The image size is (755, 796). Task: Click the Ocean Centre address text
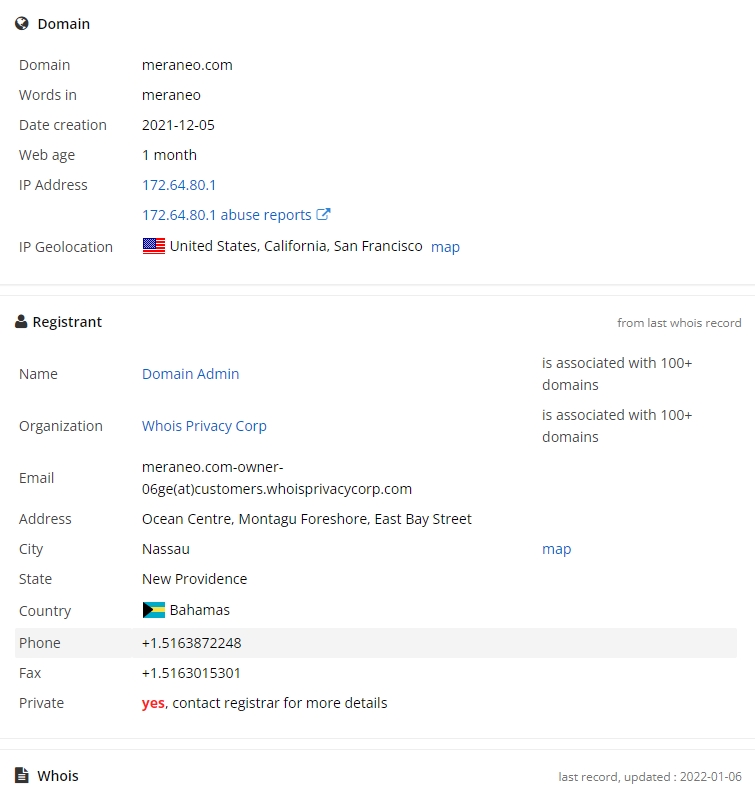tap(307, 519)
